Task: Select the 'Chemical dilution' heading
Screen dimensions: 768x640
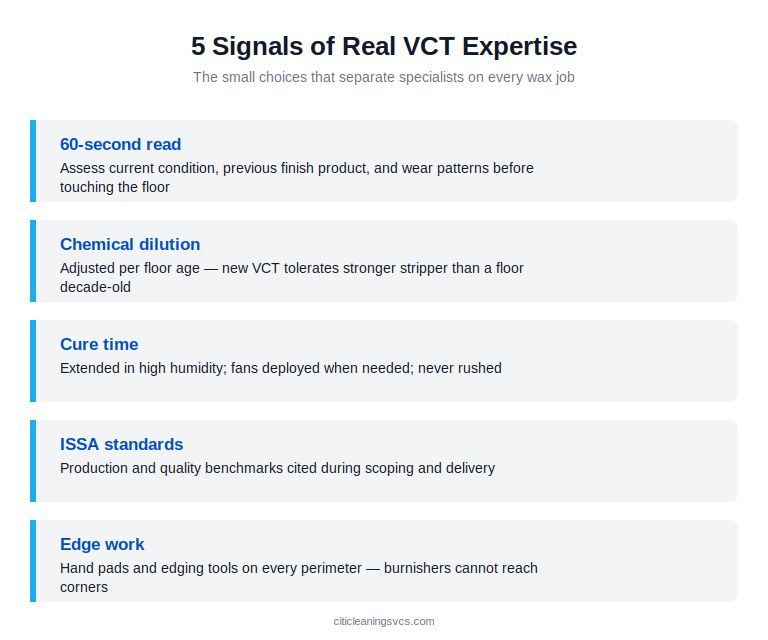Action: tap(130, 244)
